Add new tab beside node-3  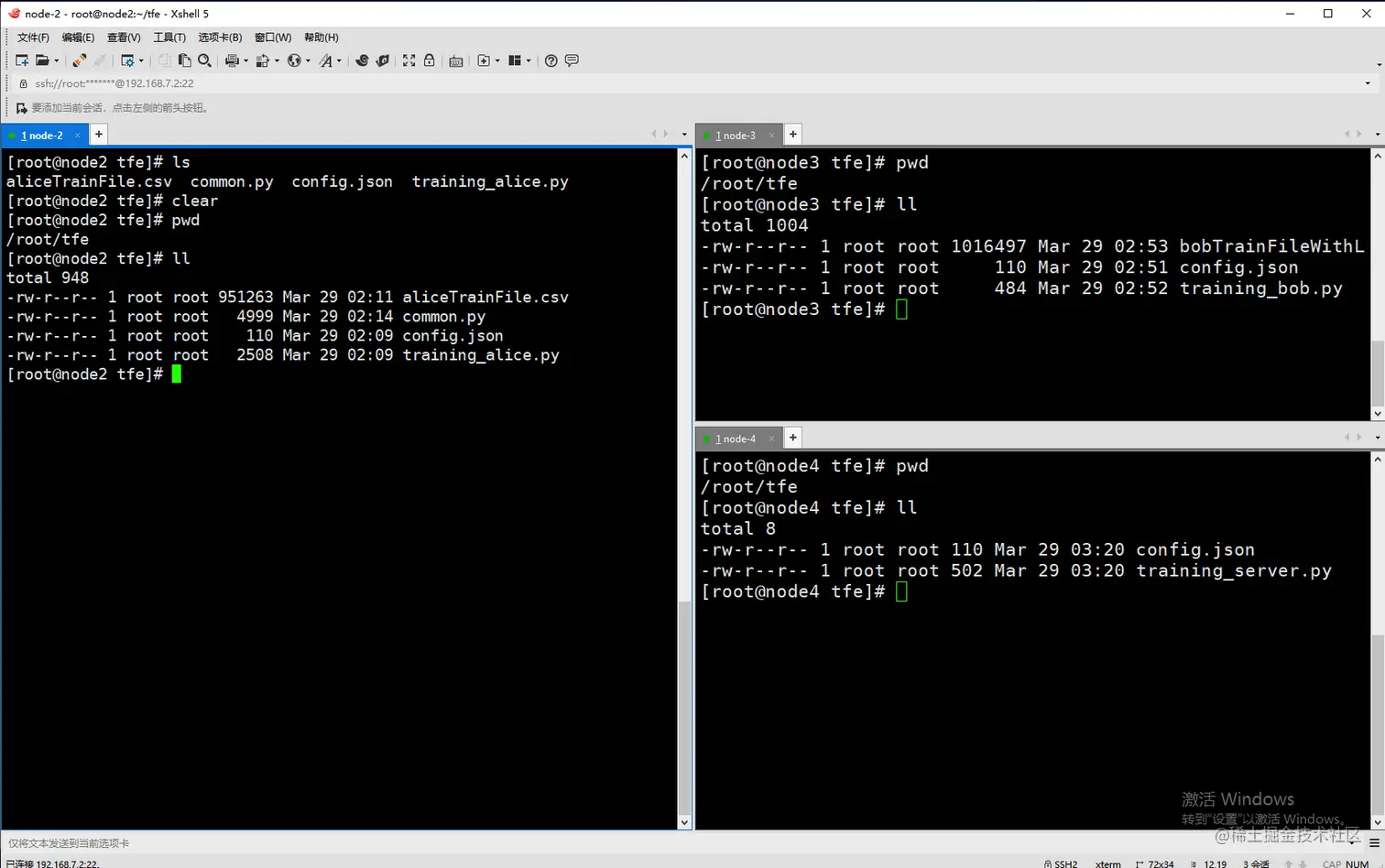coord(793,135)
